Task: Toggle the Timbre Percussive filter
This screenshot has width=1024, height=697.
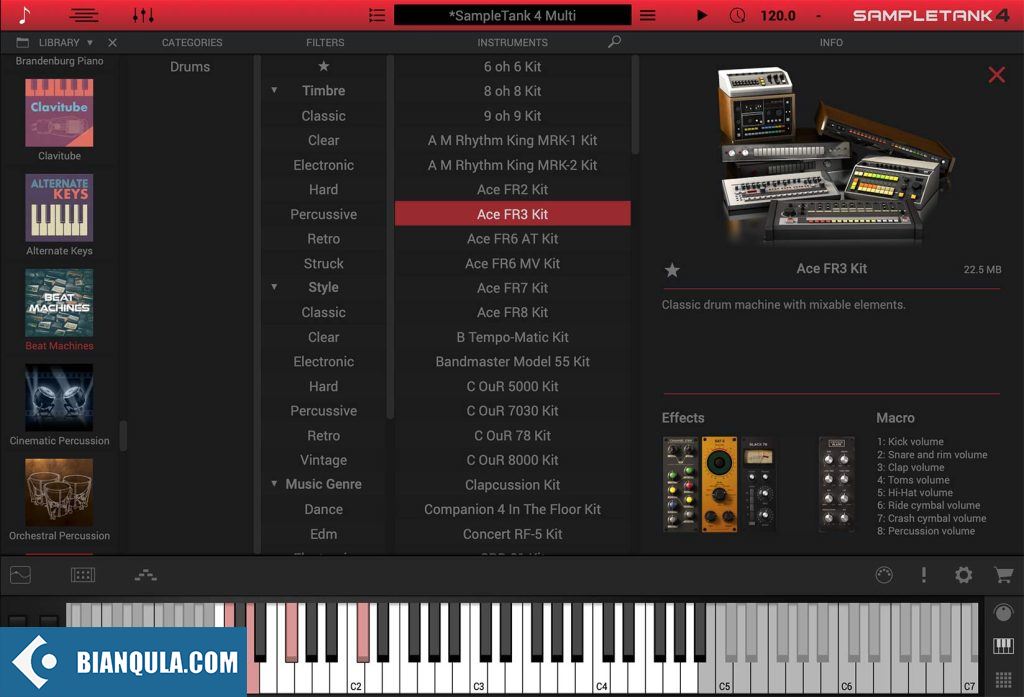Action: pyautogui.click(x=323, y=214)
